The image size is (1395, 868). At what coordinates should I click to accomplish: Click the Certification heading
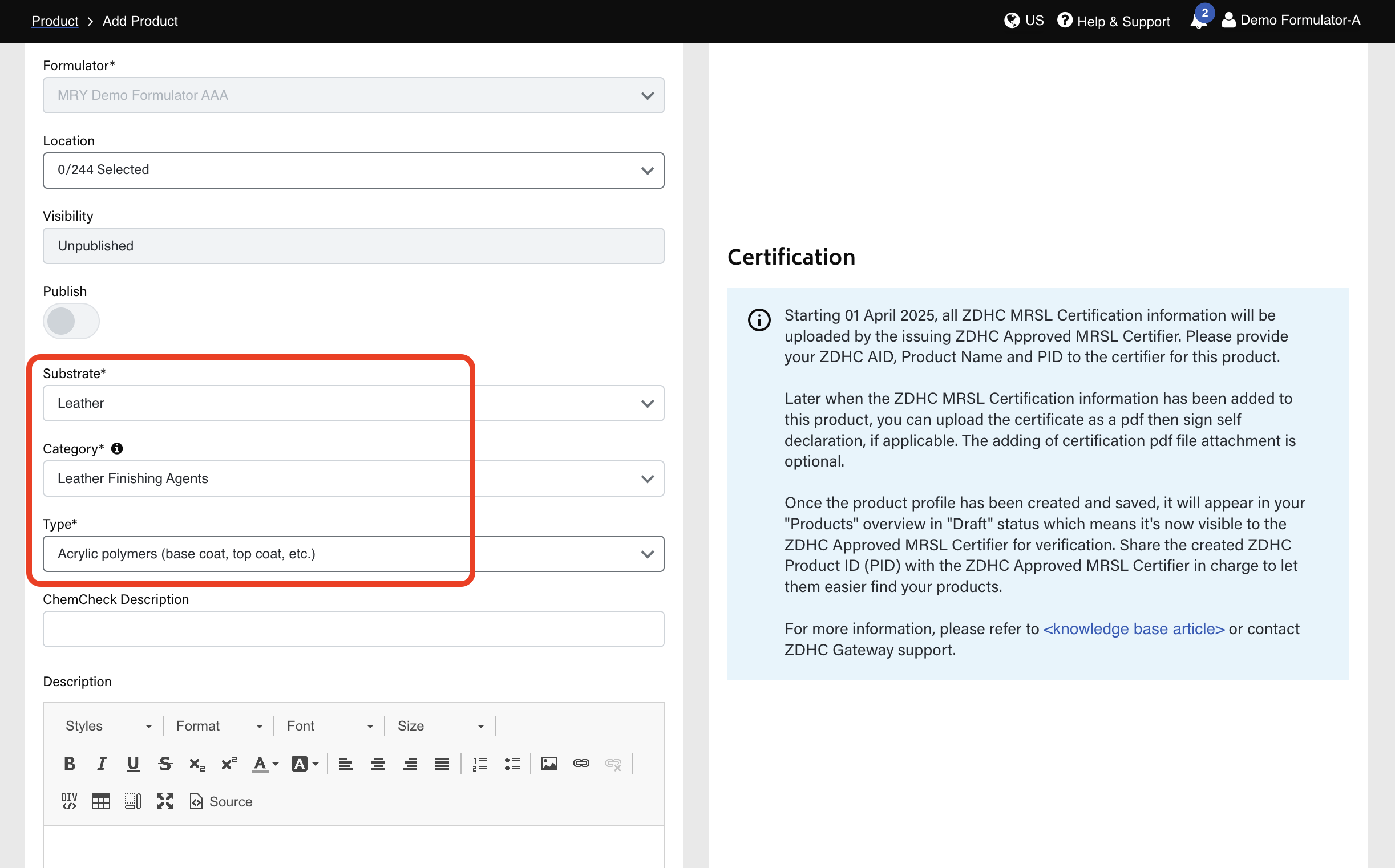click(x=791, y=257)
